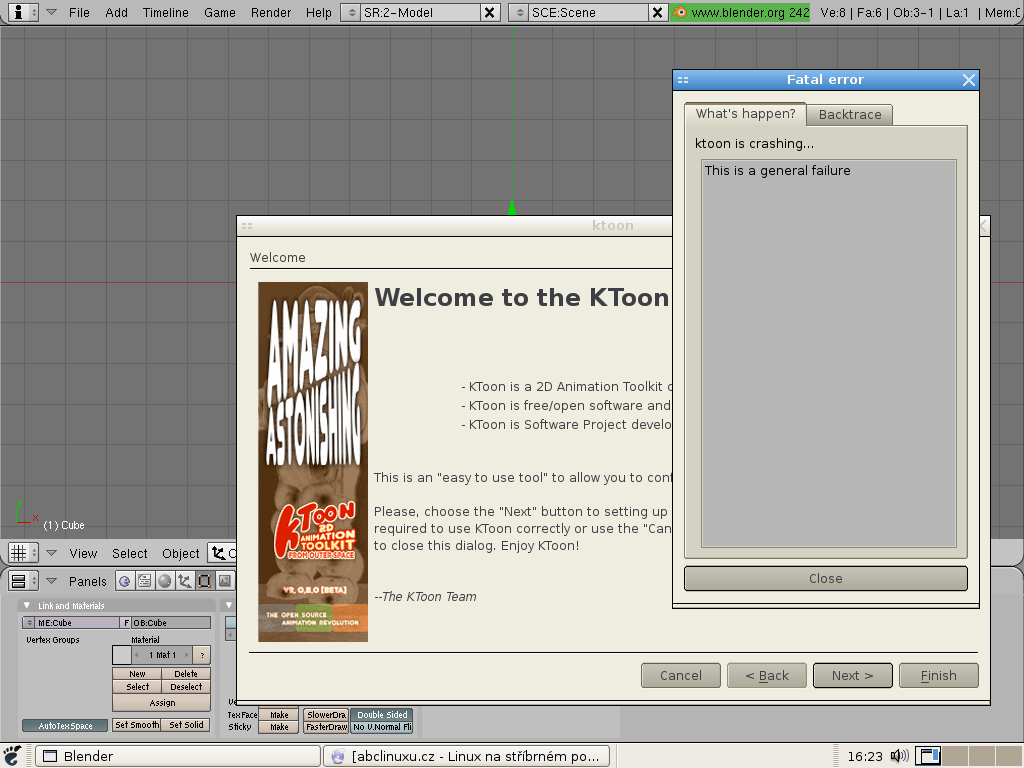The width and height of the screenshot is (1024, 768).
Task: Select the Script context icon
Action: tap(144, 581)
